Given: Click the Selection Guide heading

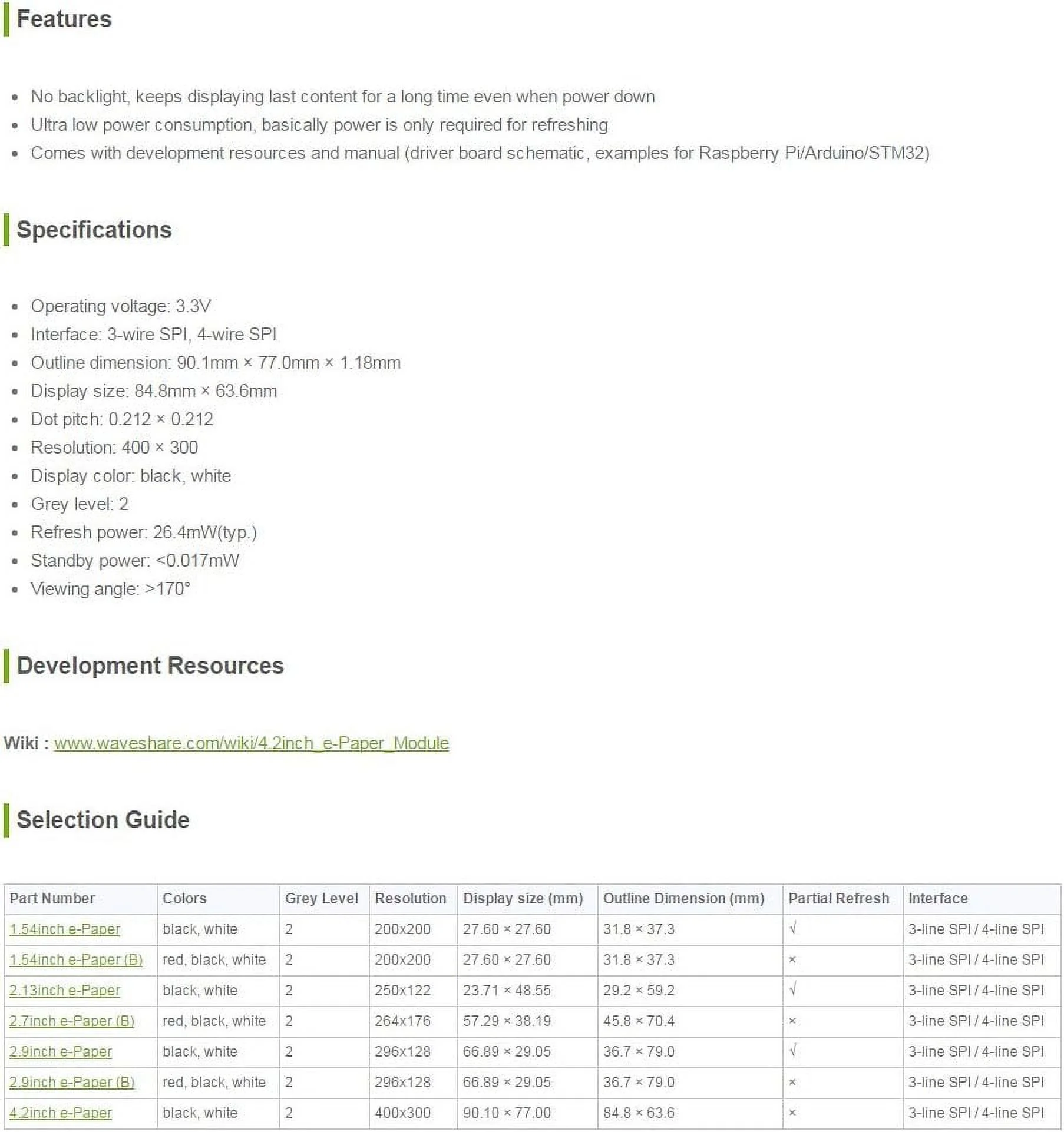Looking at the screenshot, I should click(x=103, y=820).
